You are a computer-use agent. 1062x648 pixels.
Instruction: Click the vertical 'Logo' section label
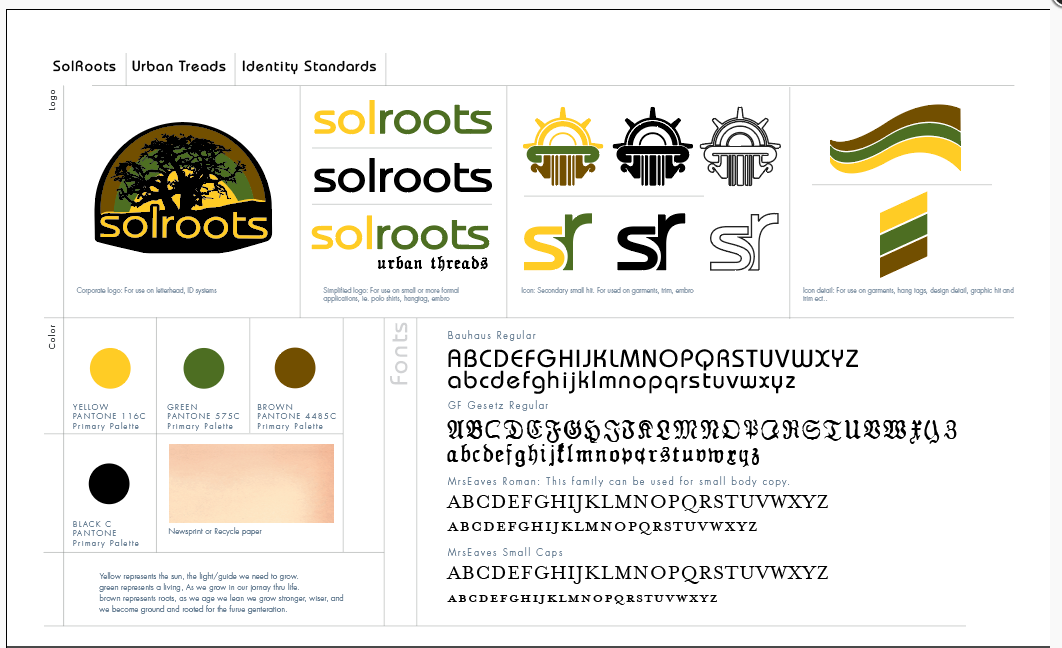pos(52,100)
